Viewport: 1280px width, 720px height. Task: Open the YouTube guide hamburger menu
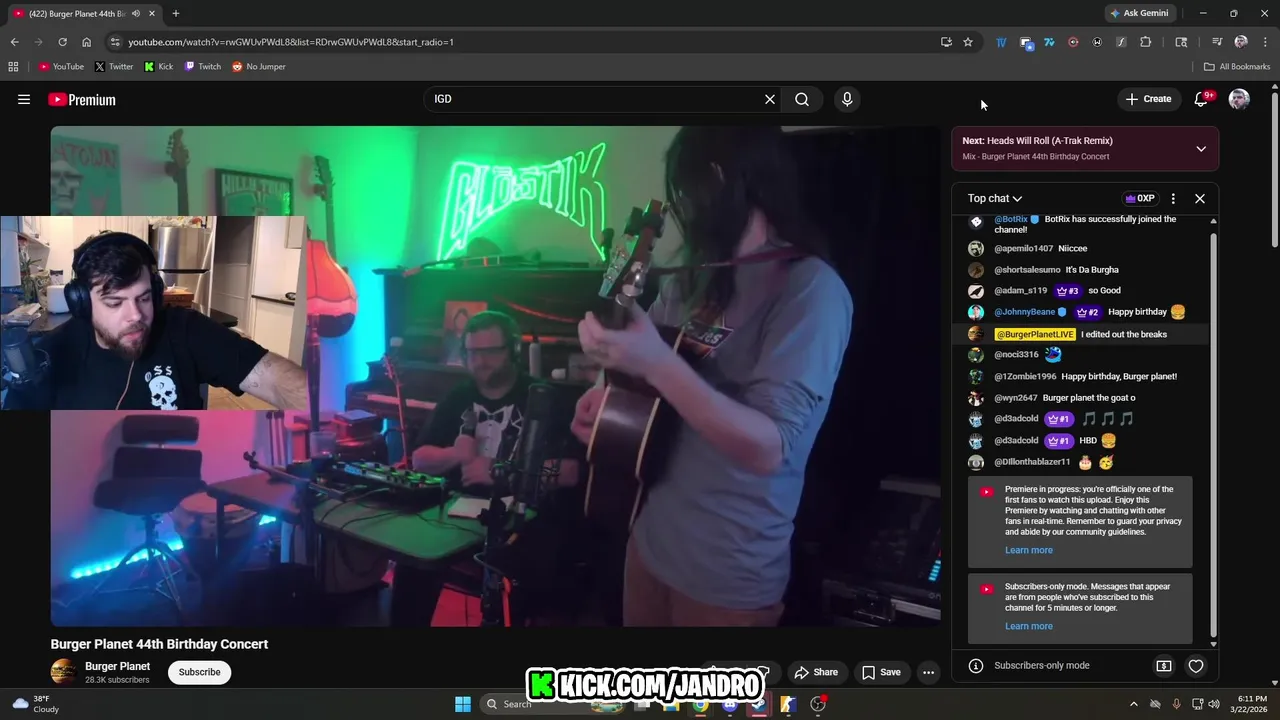(24, 99)
